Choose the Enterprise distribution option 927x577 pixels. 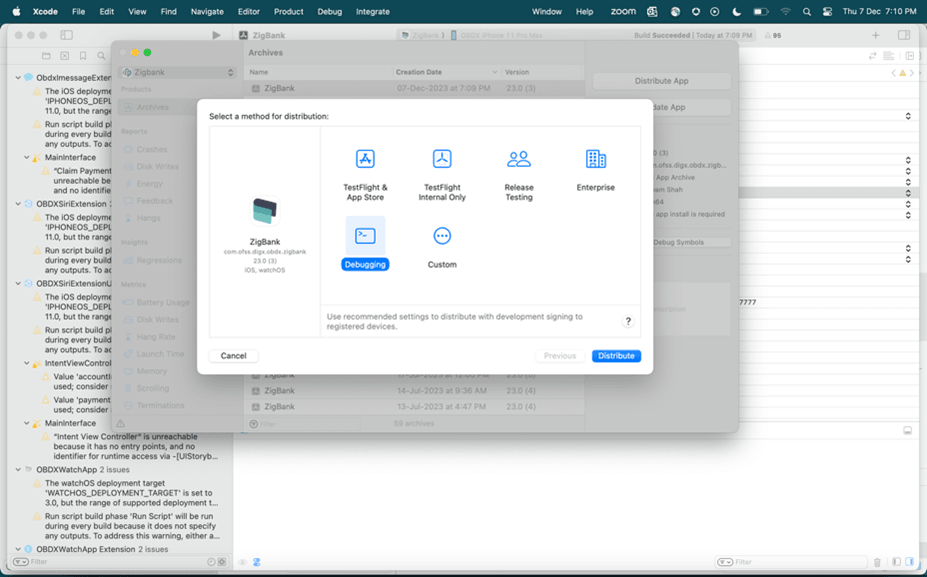(596, 170)
